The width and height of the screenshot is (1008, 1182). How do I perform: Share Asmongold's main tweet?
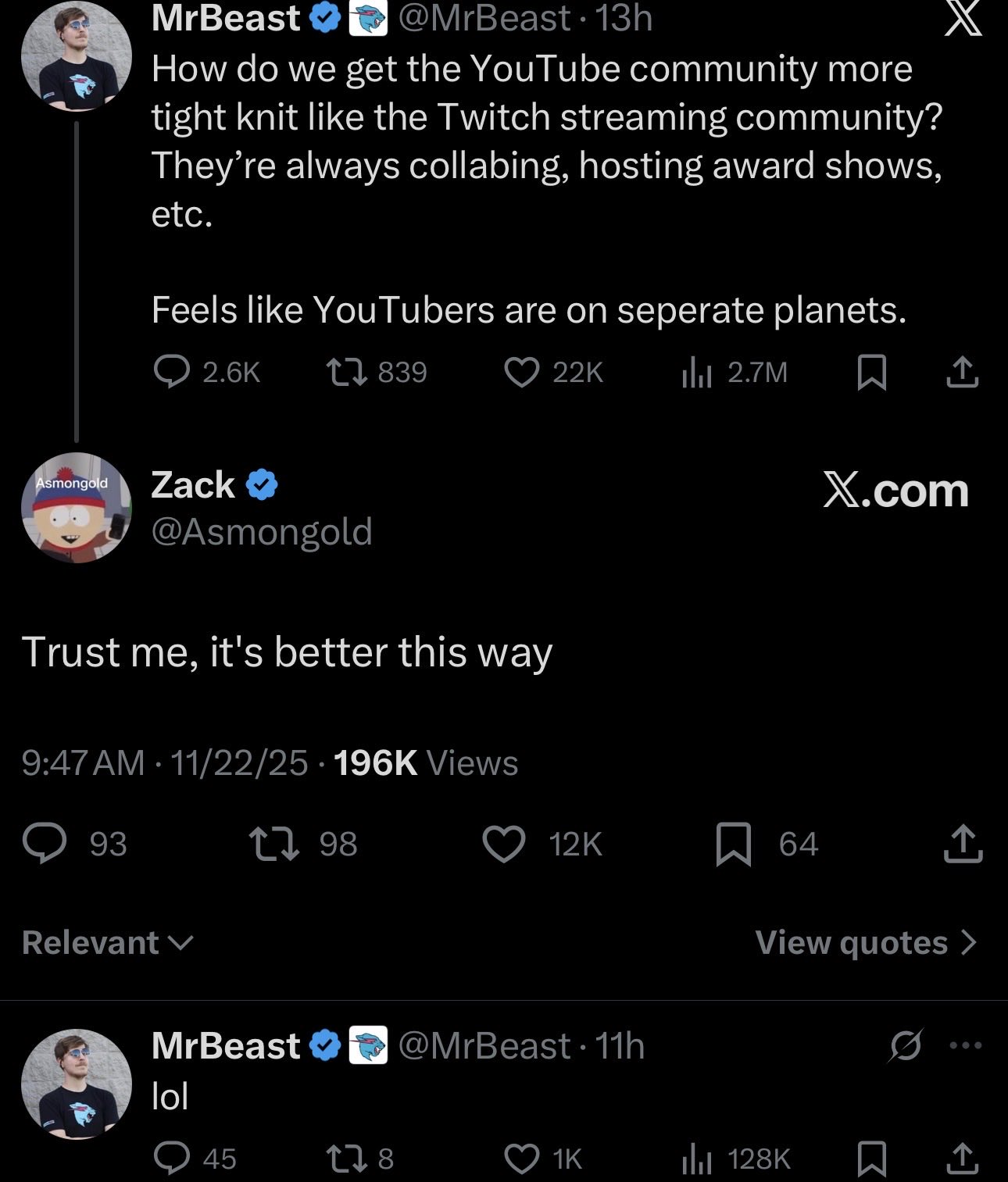tap(963, 845)
